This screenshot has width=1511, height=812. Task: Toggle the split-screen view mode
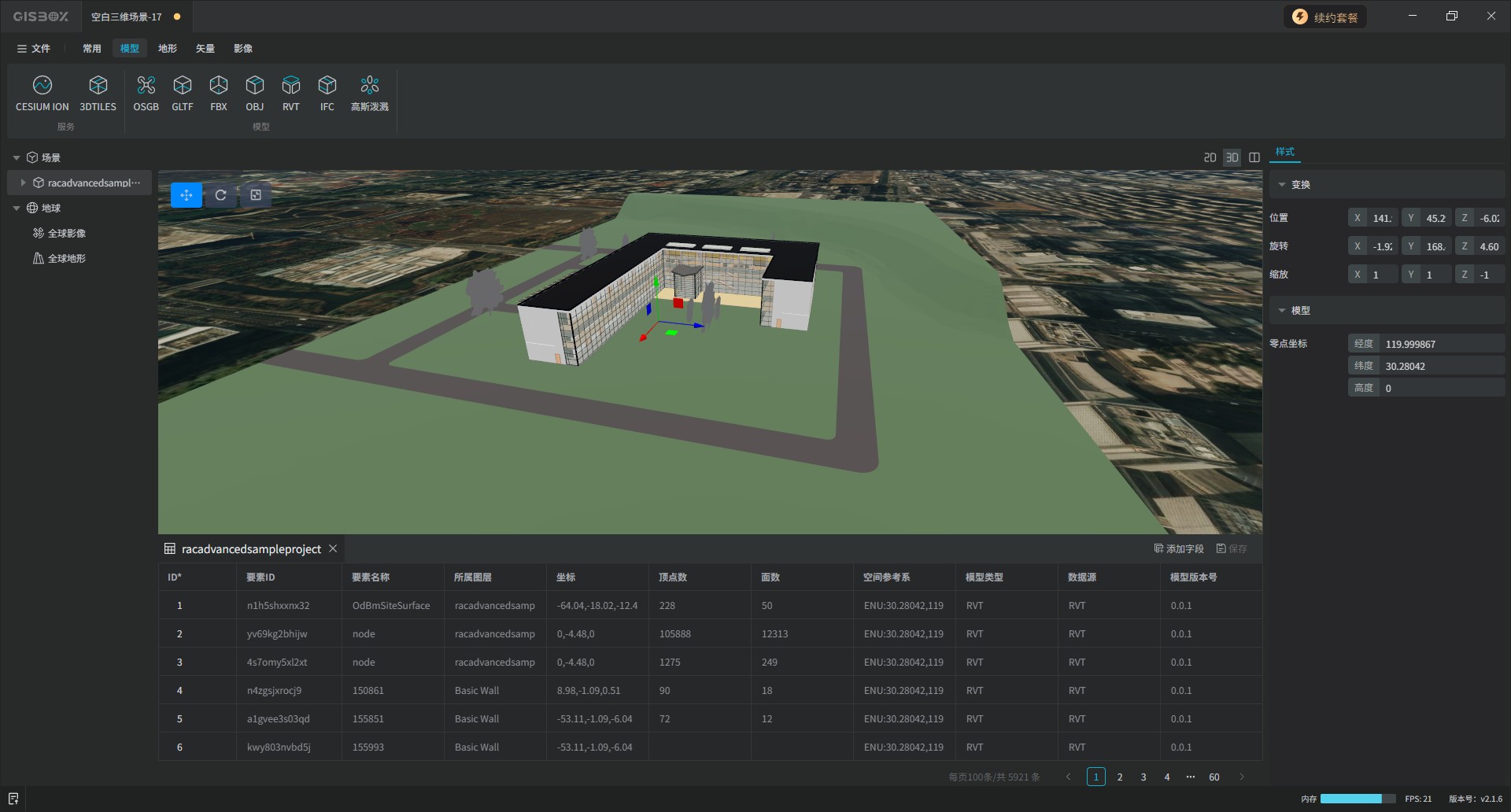point(1254,157)
